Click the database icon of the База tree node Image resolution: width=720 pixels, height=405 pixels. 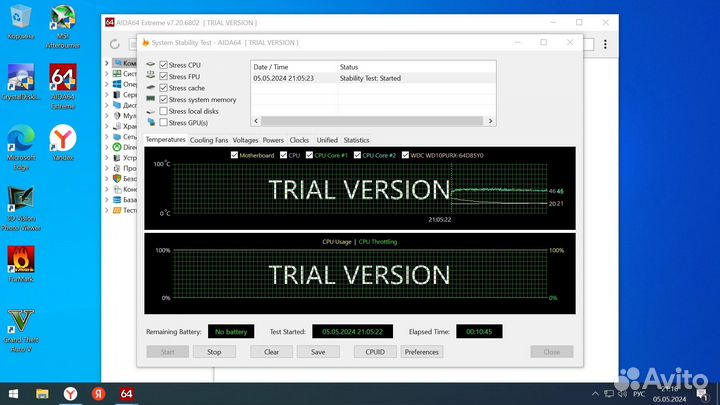point(117,199)
